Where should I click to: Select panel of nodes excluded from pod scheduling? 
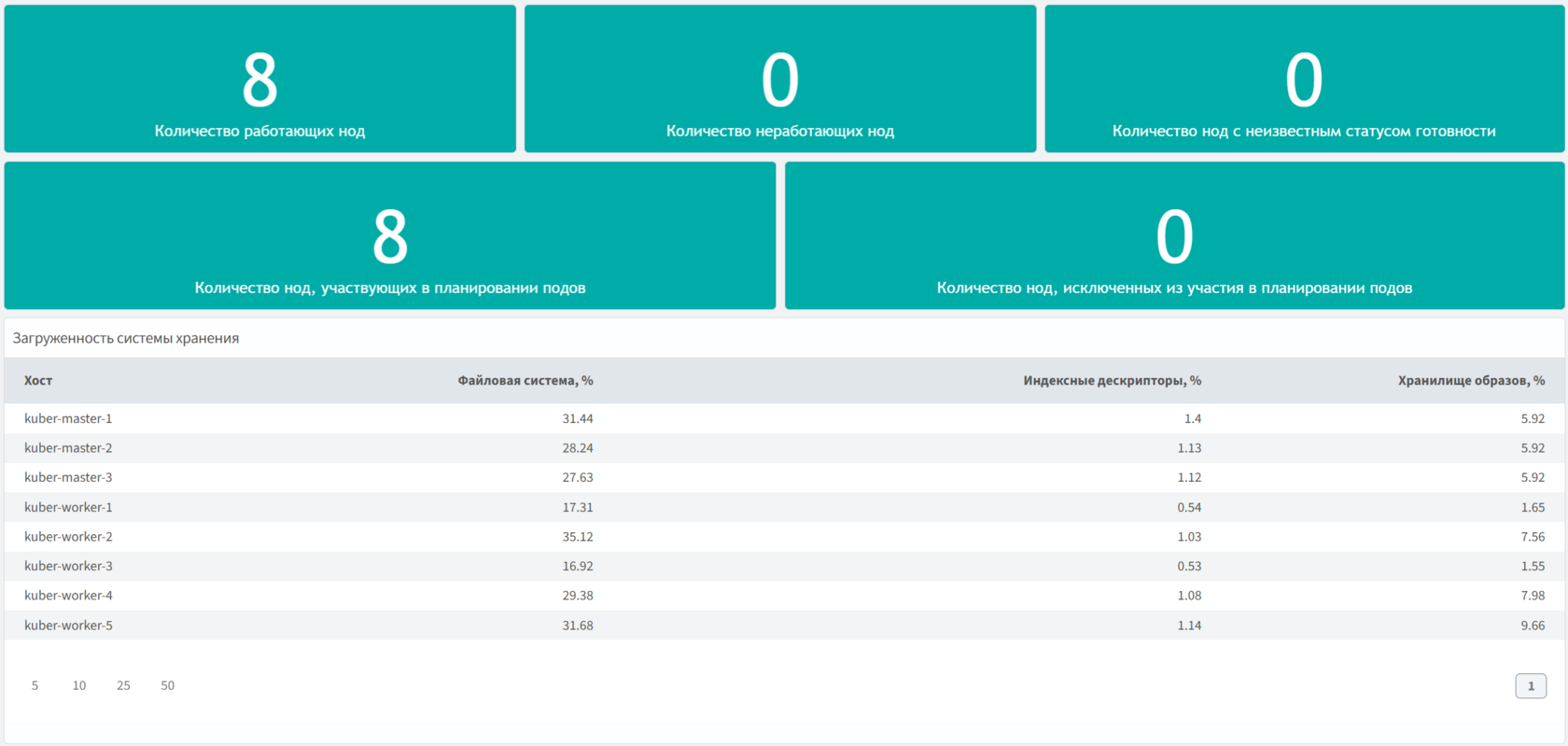(x=1173, y=236)
